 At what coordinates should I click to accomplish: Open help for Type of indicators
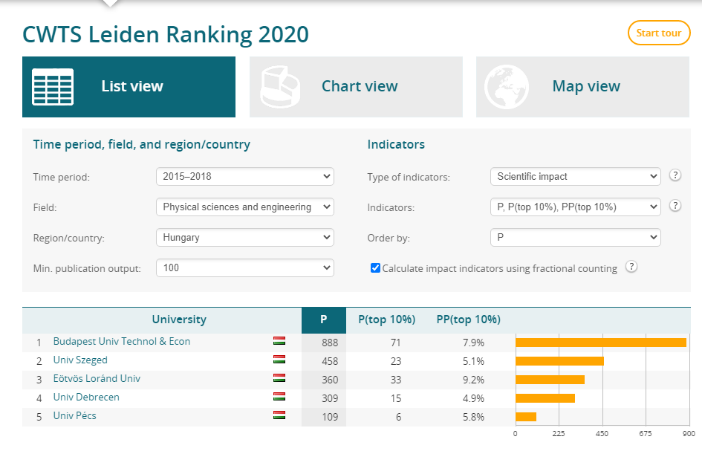[x=675, y=175]
